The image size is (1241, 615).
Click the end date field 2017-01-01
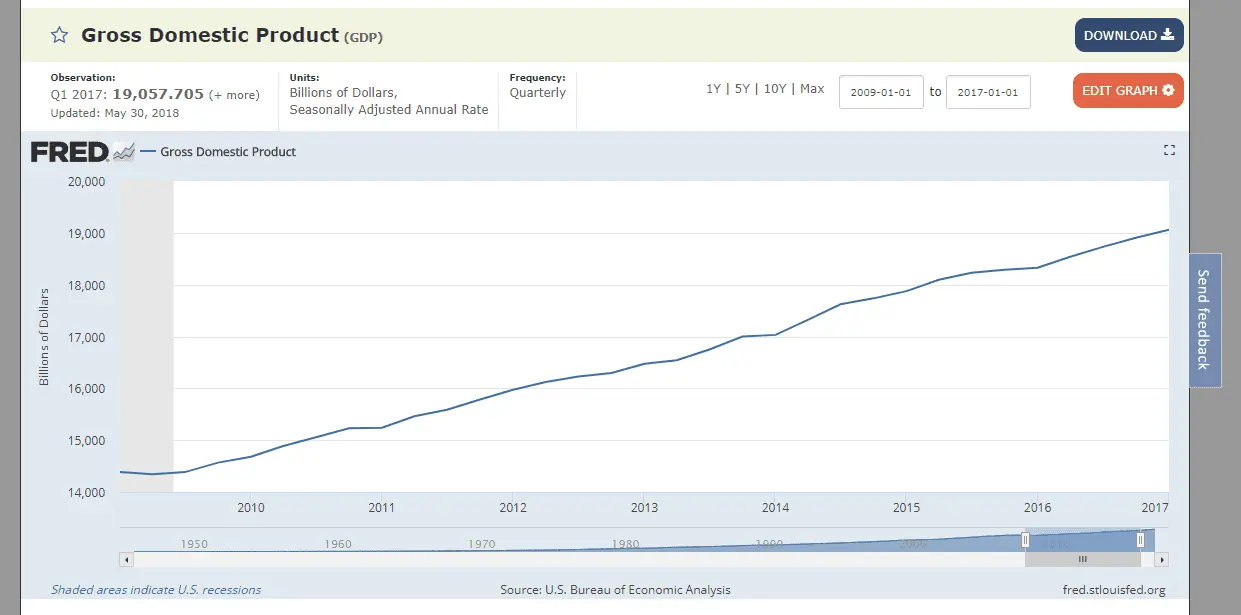(x=988, y=92)
